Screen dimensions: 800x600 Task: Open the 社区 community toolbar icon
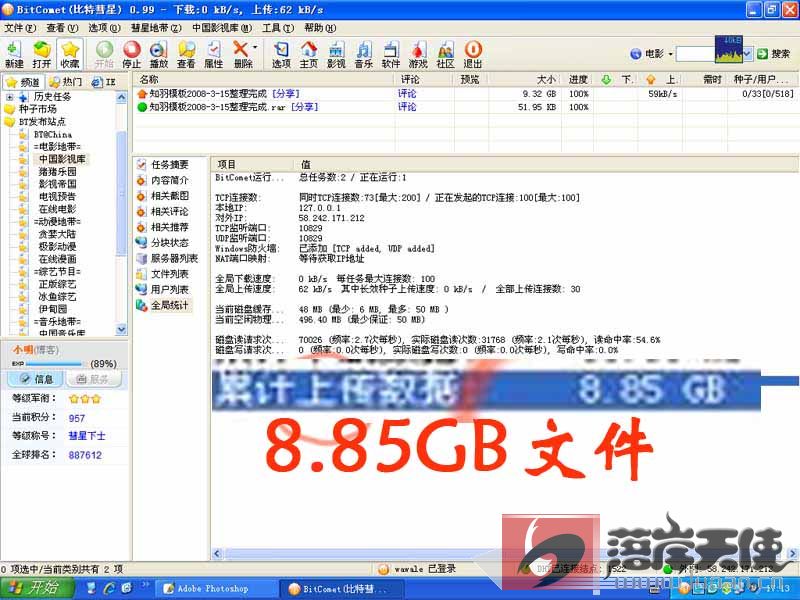coord(445,54)
